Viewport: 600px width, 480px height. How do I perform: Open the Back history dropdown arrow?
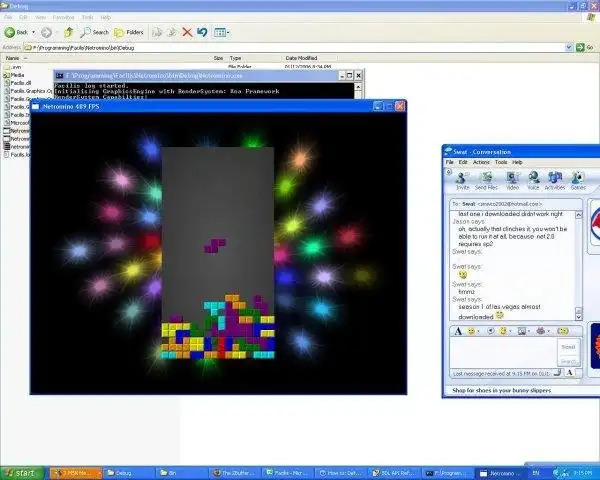click(x=34, y=33)
